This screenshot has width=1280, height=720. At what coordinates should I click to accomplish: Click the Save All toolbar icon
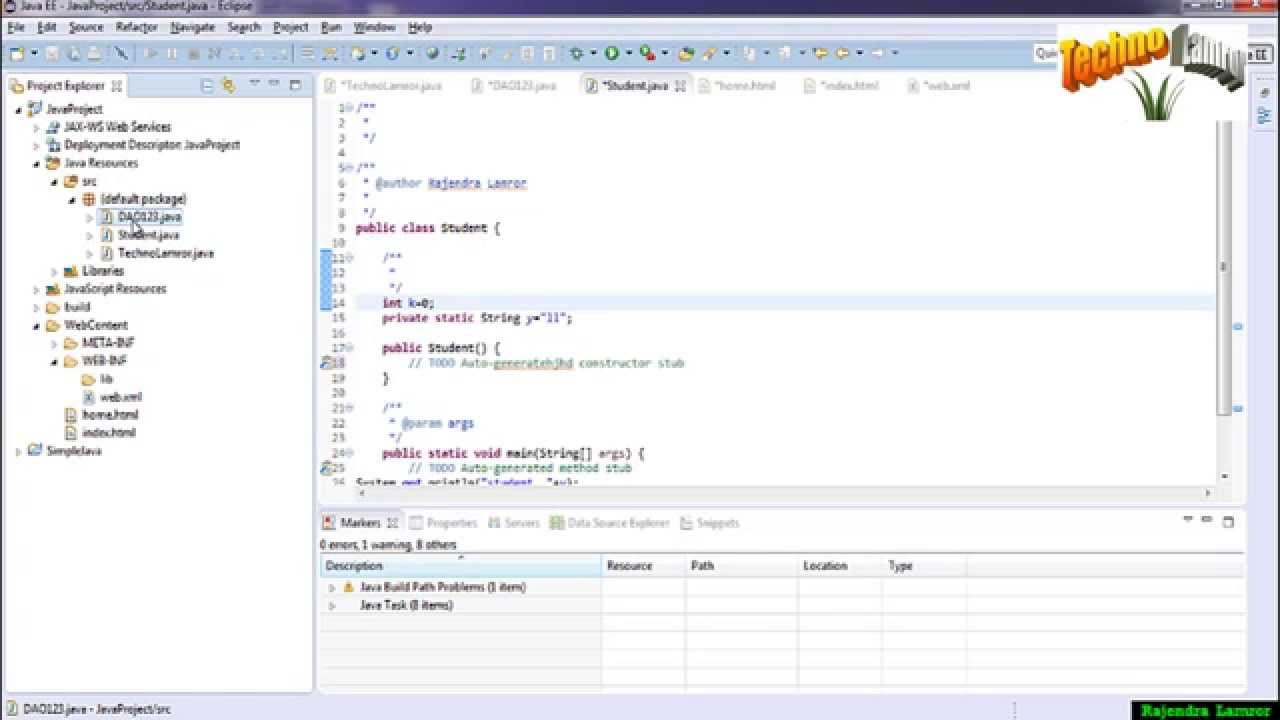74,53
